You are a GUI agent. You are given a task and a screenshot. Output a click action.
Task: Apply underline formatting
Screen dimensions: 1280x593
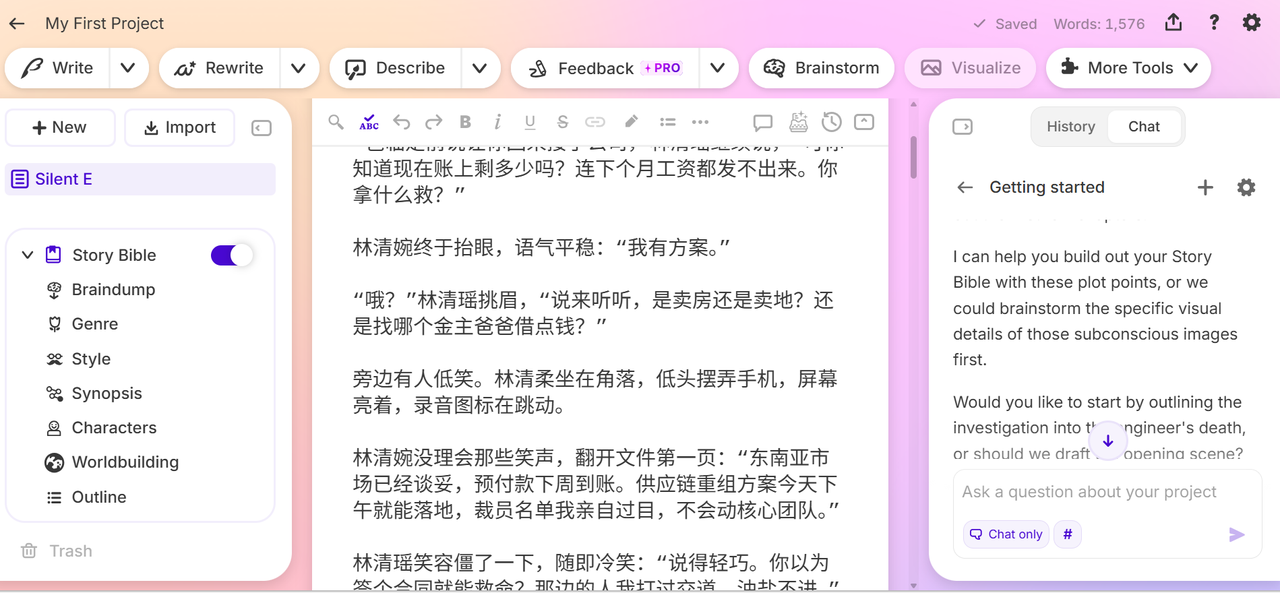[x=530, y=122]
